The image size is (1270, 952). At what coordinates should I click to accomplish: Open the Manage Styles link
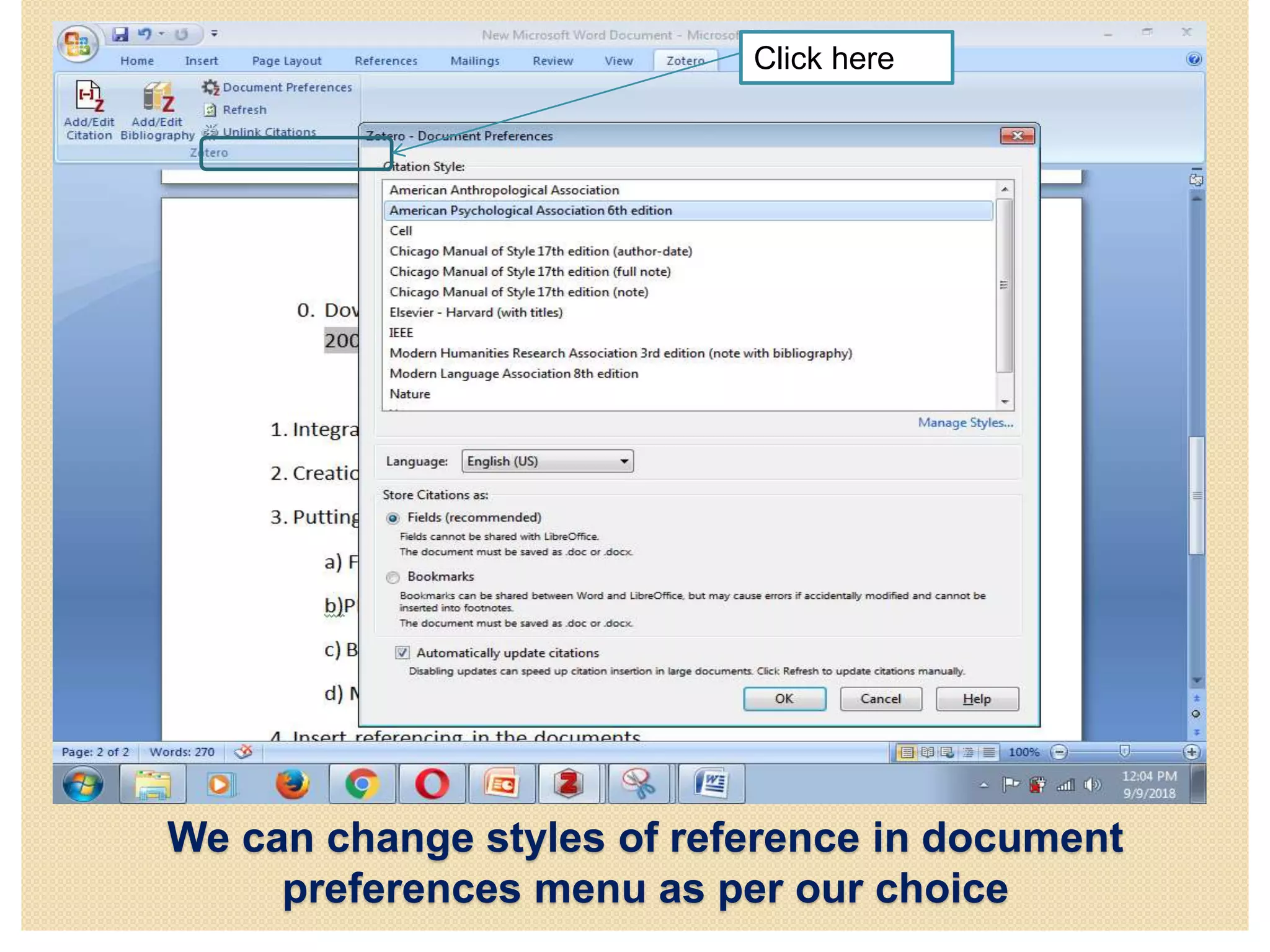966,423
